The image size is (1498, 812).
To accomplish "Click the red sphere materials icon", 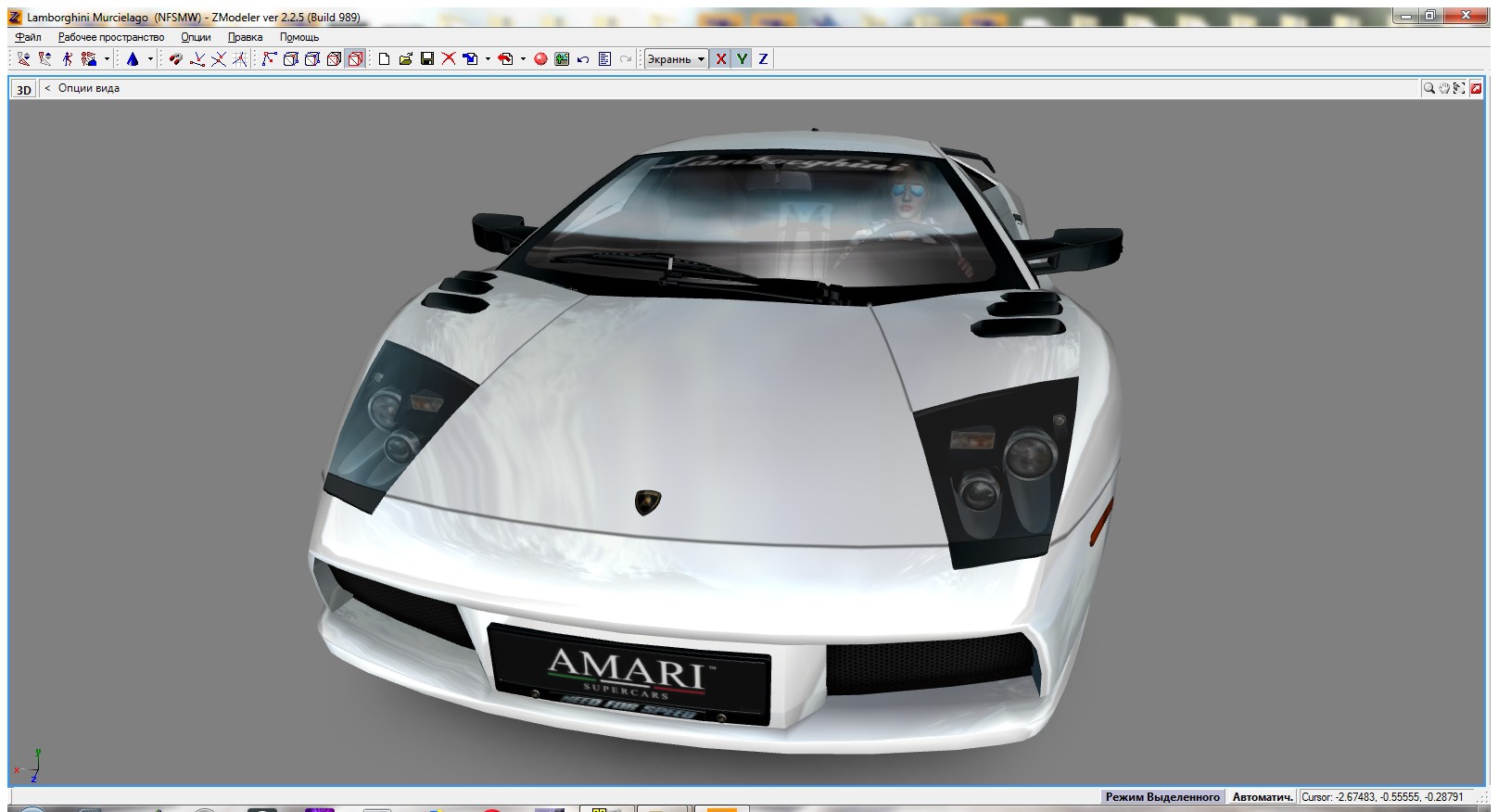I will pyautogui.click(x=540, y=59).
